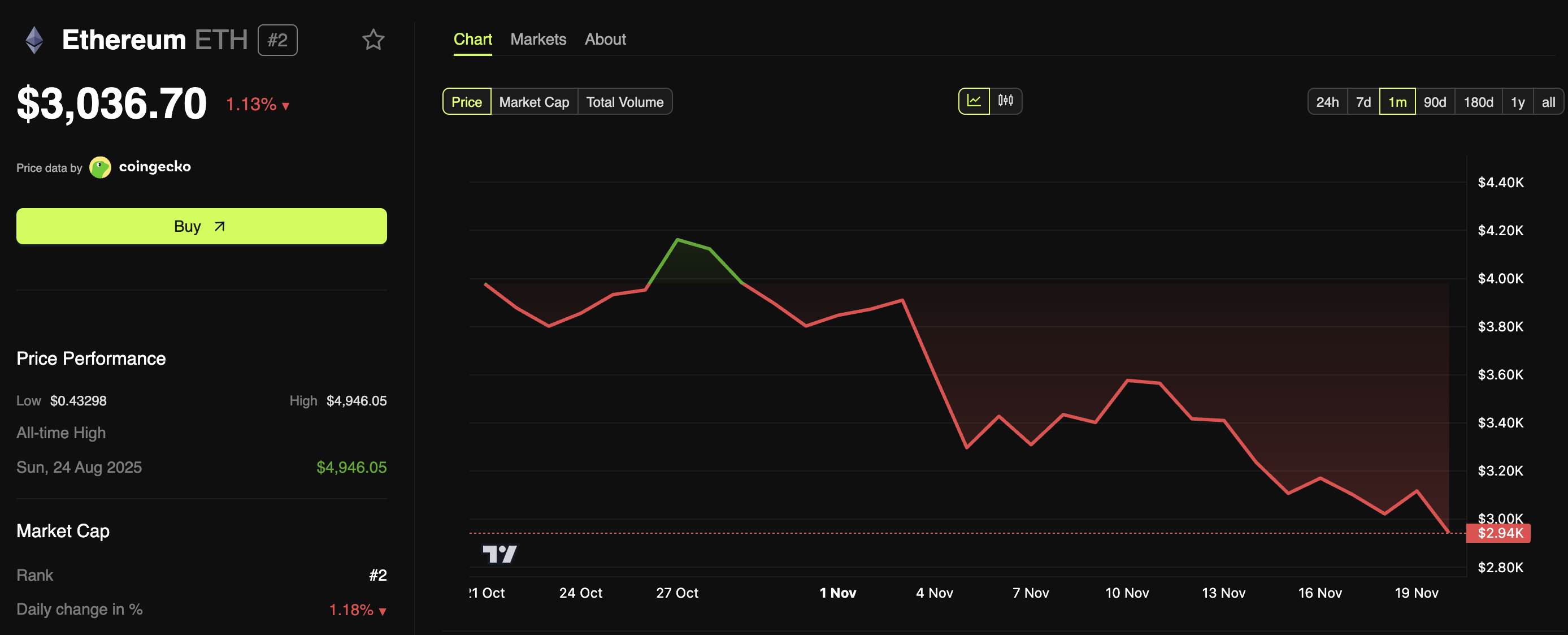The height and width of the screenshot is (635, 1568).
Task: Open the About tab
Action: 605,40
